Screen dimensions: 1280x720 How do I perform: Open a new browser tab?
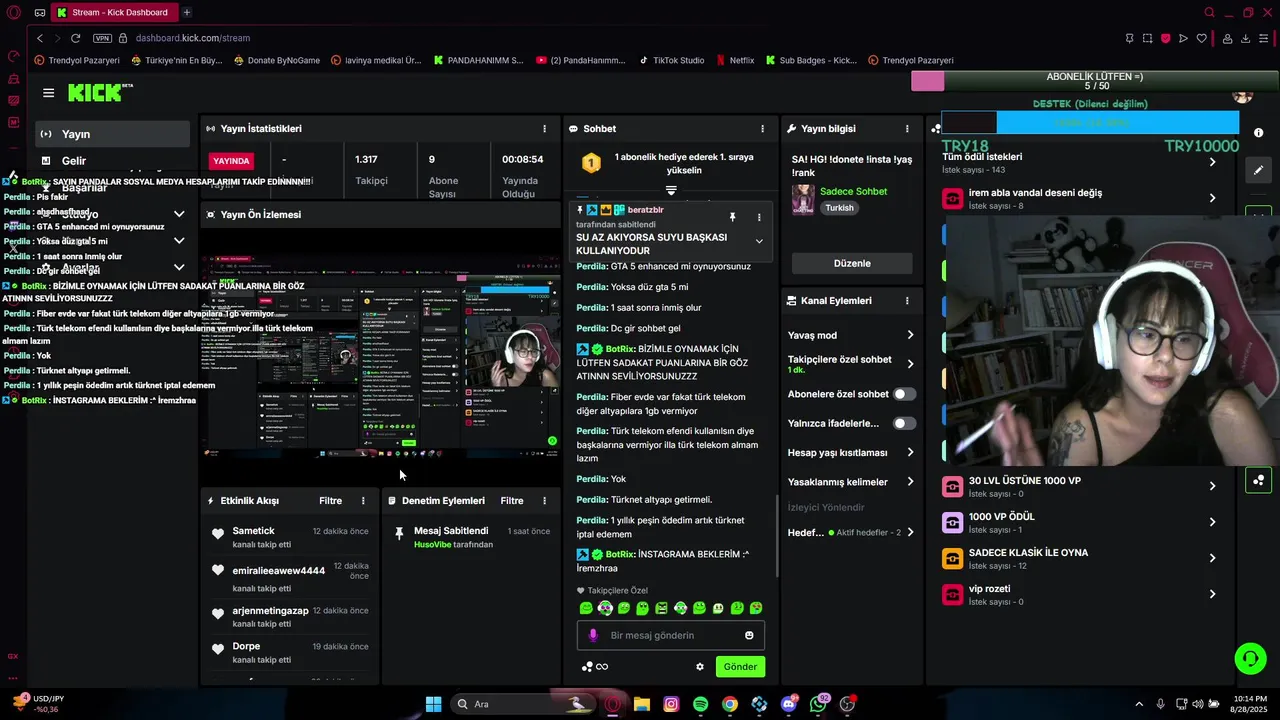pyautogui.click(x=187, y=12)
